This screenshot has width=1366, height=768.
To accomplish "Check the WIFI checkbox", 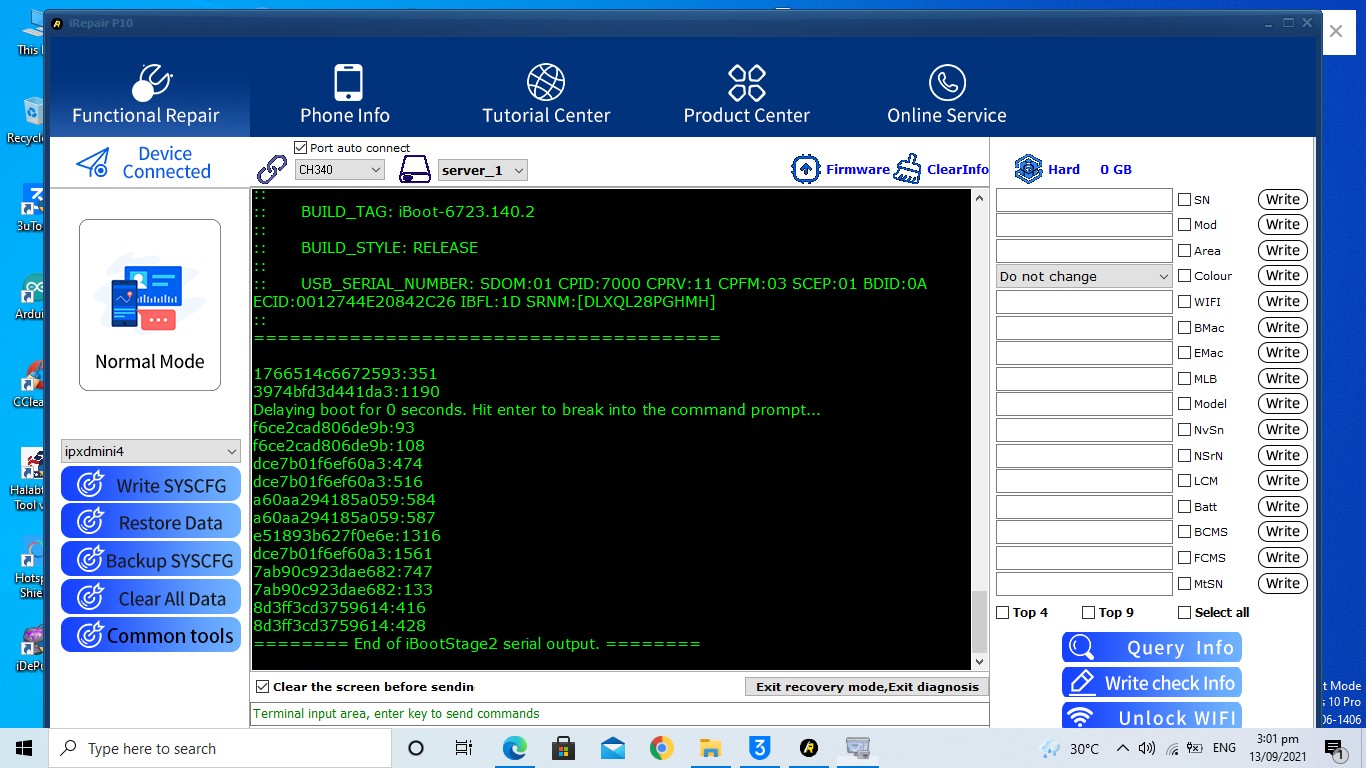I will pos(1184,302).
